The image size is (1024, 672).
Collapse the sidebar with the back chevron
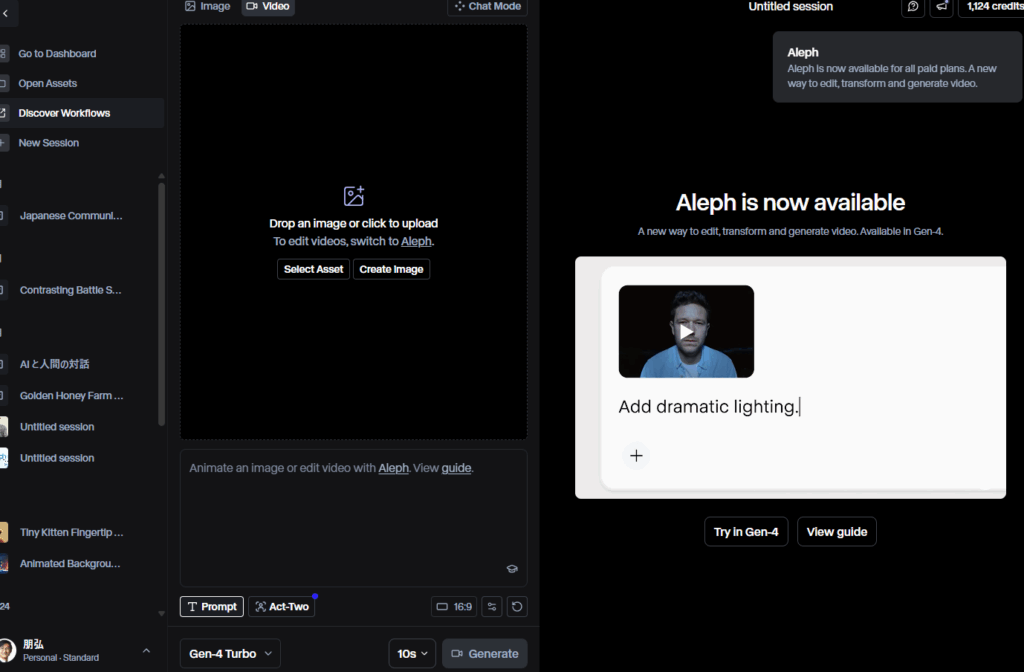click(x=5, y=13)
